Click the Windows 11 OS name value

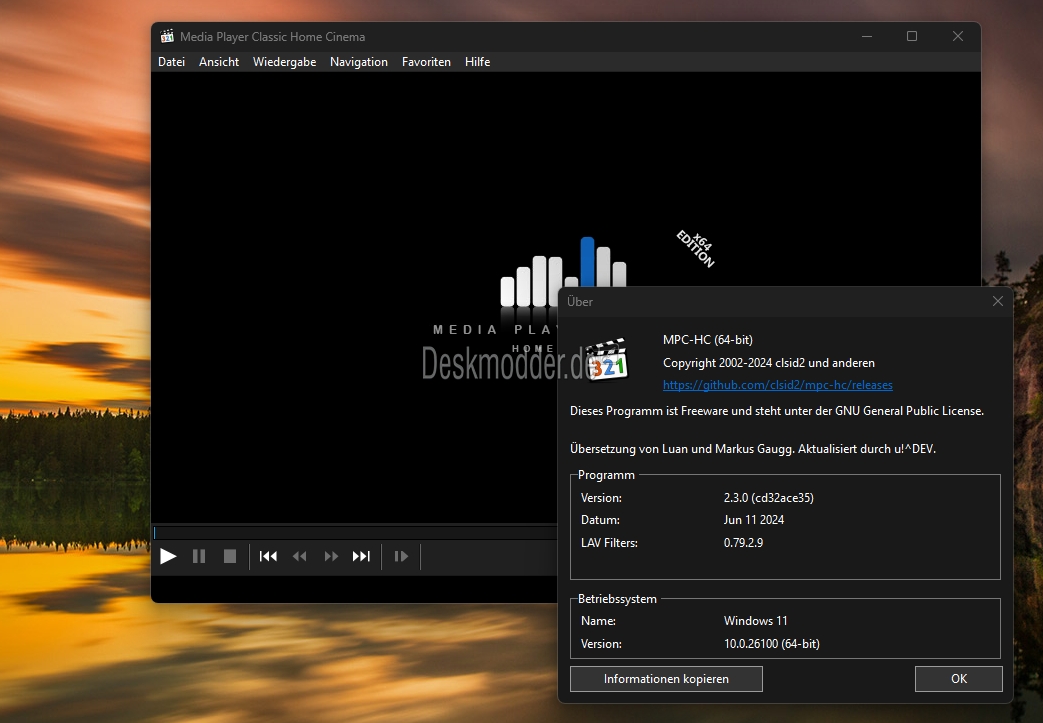point(755,621)
